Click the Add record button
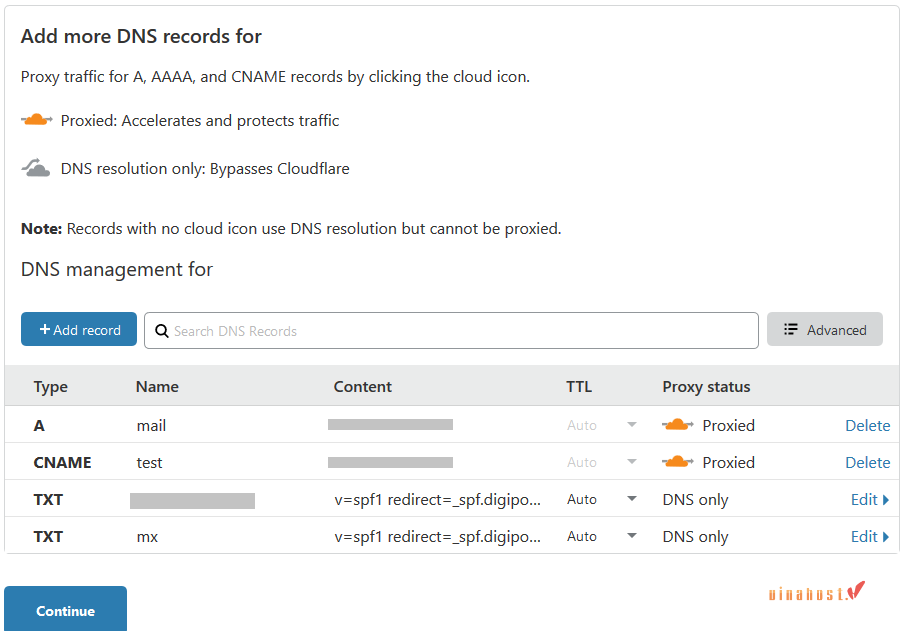The height and width of the screenshot is (631, 904). click(78, 329)
